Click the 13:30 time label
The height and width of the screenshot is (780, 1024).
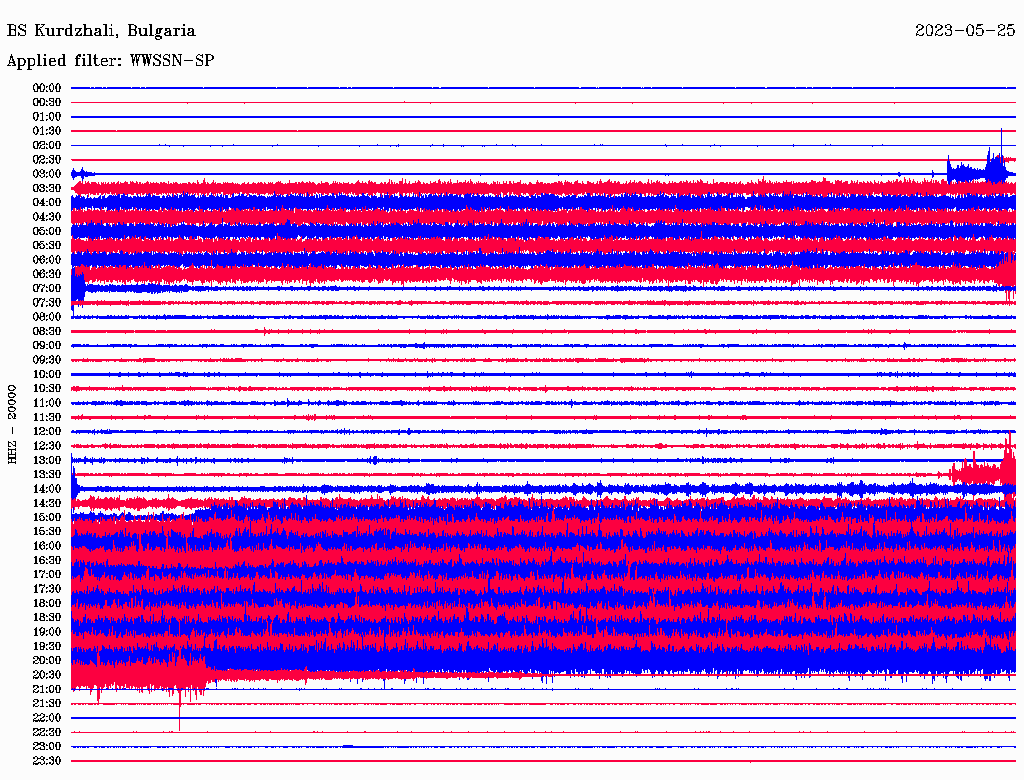[47, 474]
